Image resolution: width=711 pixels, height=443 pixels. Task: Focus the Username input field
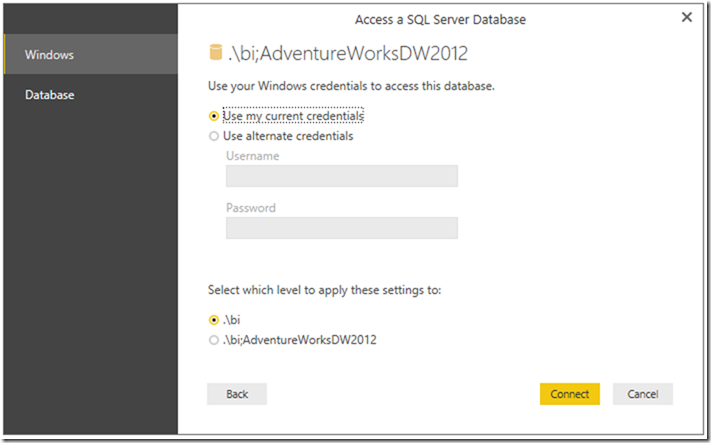coord(341,176)
